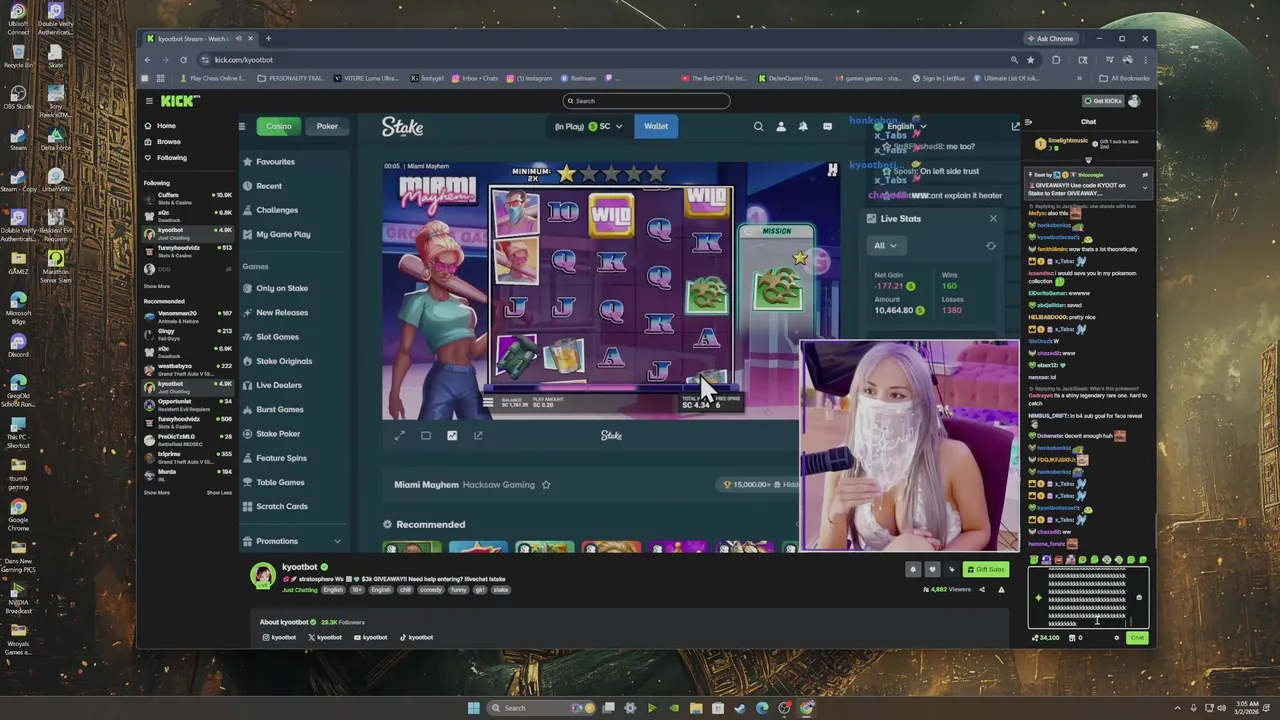
Task: Click Show Less under Recommended list
Action: [x=219, y=492]
